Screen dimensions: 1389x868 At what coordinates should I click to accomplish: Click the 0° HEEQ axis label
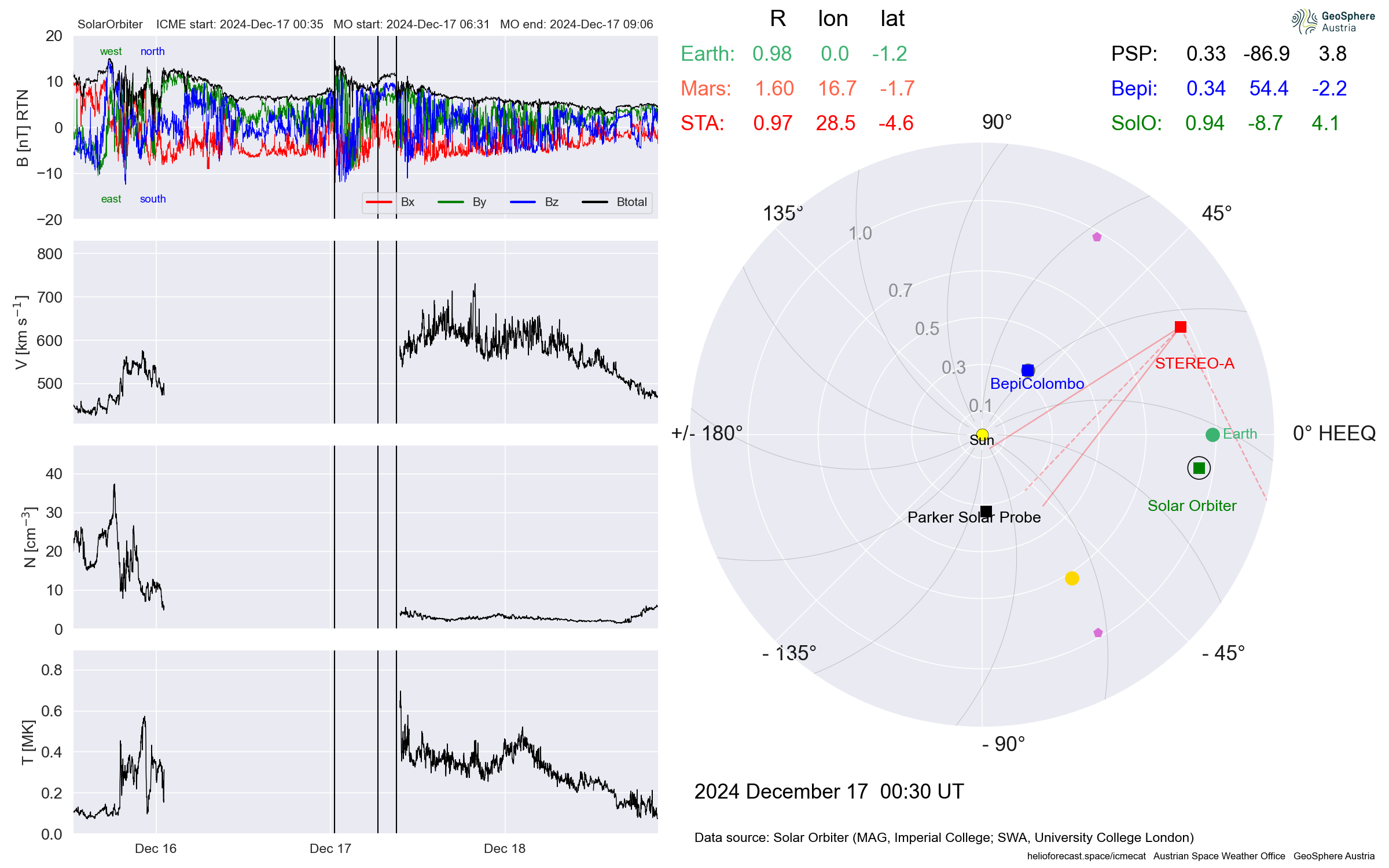pos(1334,433)
